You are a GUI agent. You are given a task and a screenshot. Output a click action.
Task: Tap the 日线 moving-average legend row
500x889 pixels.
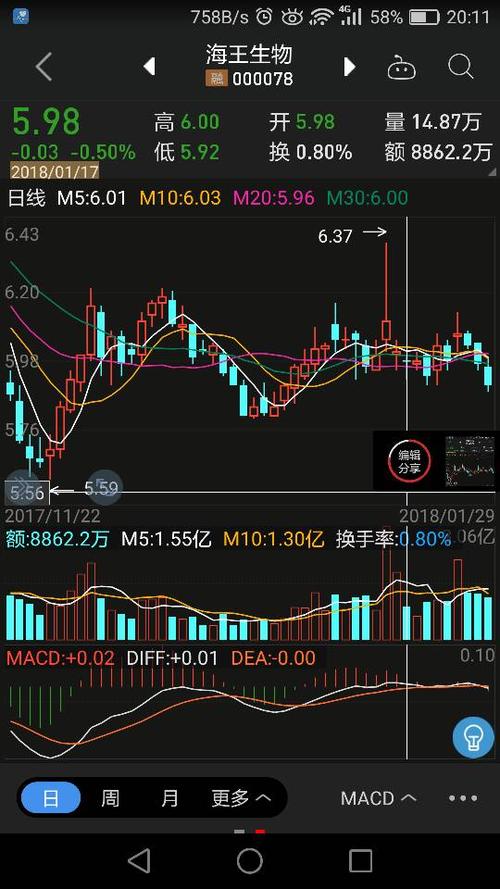point(208,198)
